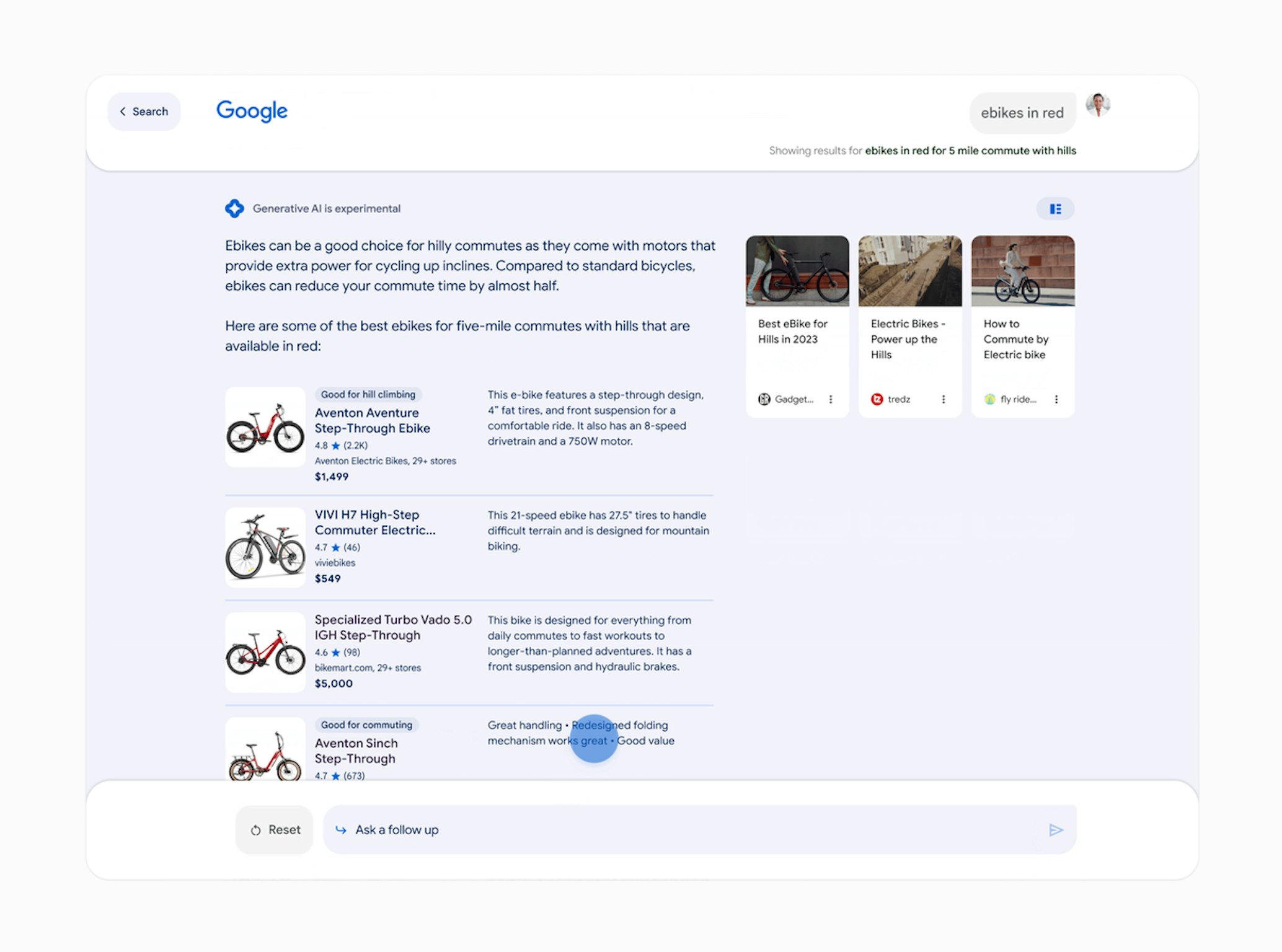This screenshot has height=952, width=1282.
Task: Click the Google logo
Action: pyautogui.click(x=252, y=112)
